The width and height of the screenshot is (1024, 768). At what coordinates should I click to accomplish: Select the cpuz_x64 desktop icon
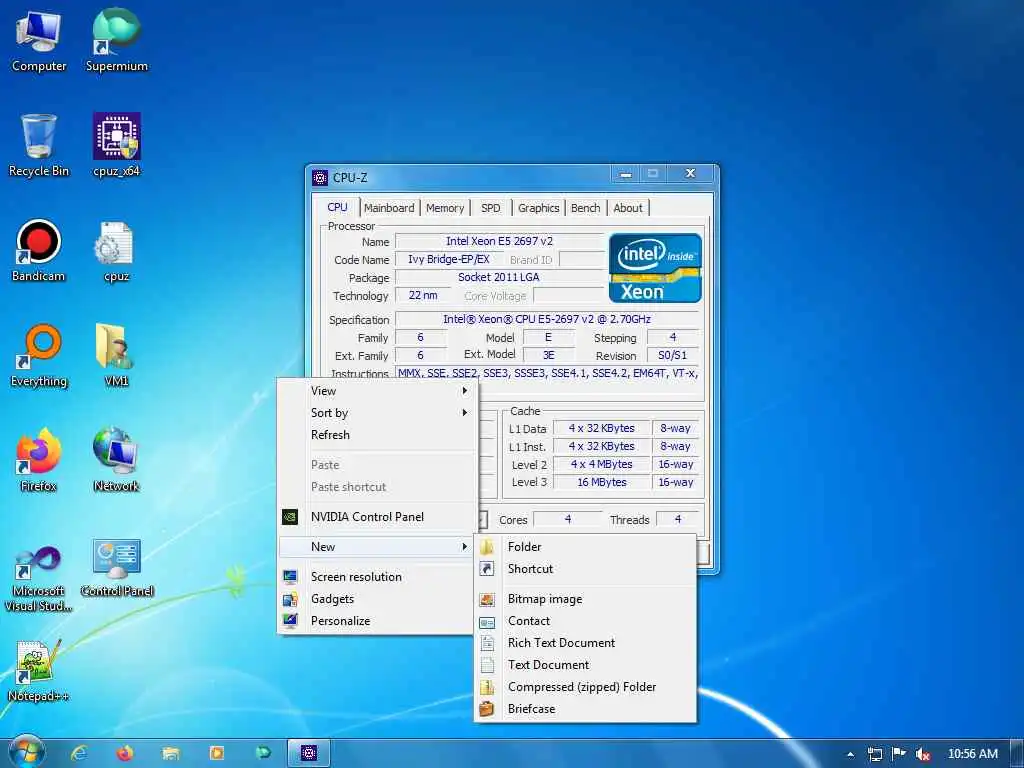[x=116, y=146]
